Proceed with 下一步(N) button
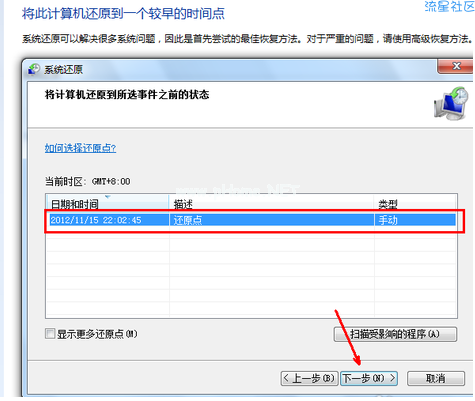Viewport: 475px width, 401px height. [369, 378]
